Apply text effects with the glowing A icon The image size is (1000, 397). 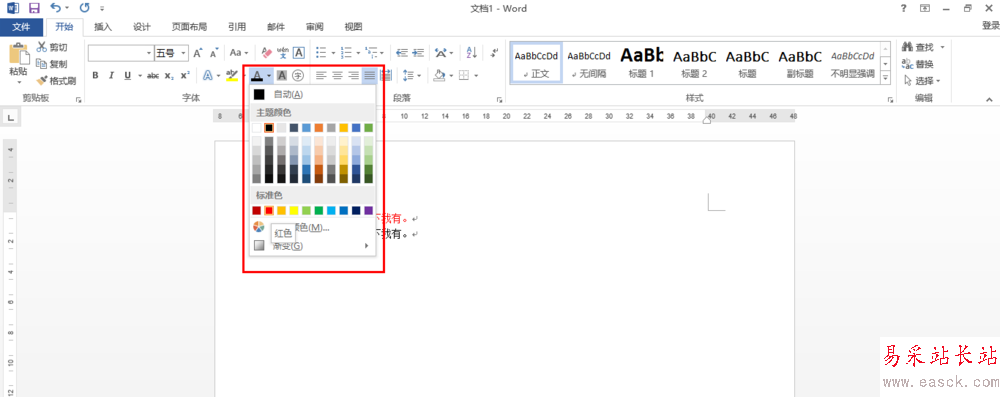coord(208,75)
